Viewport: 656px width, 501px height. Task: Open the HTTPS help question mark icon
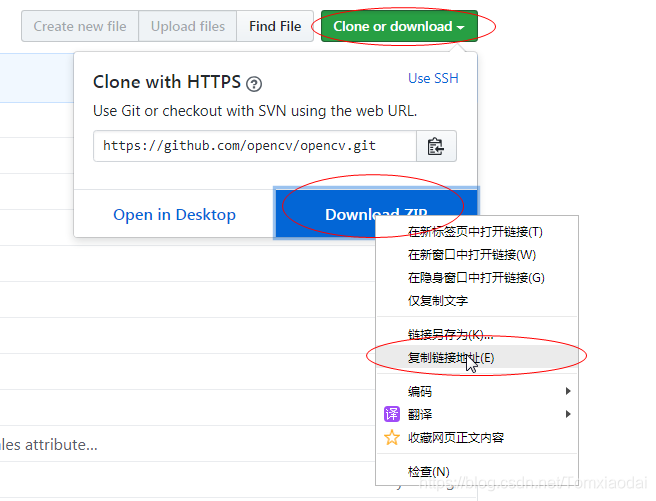click(x=254, y=84)
